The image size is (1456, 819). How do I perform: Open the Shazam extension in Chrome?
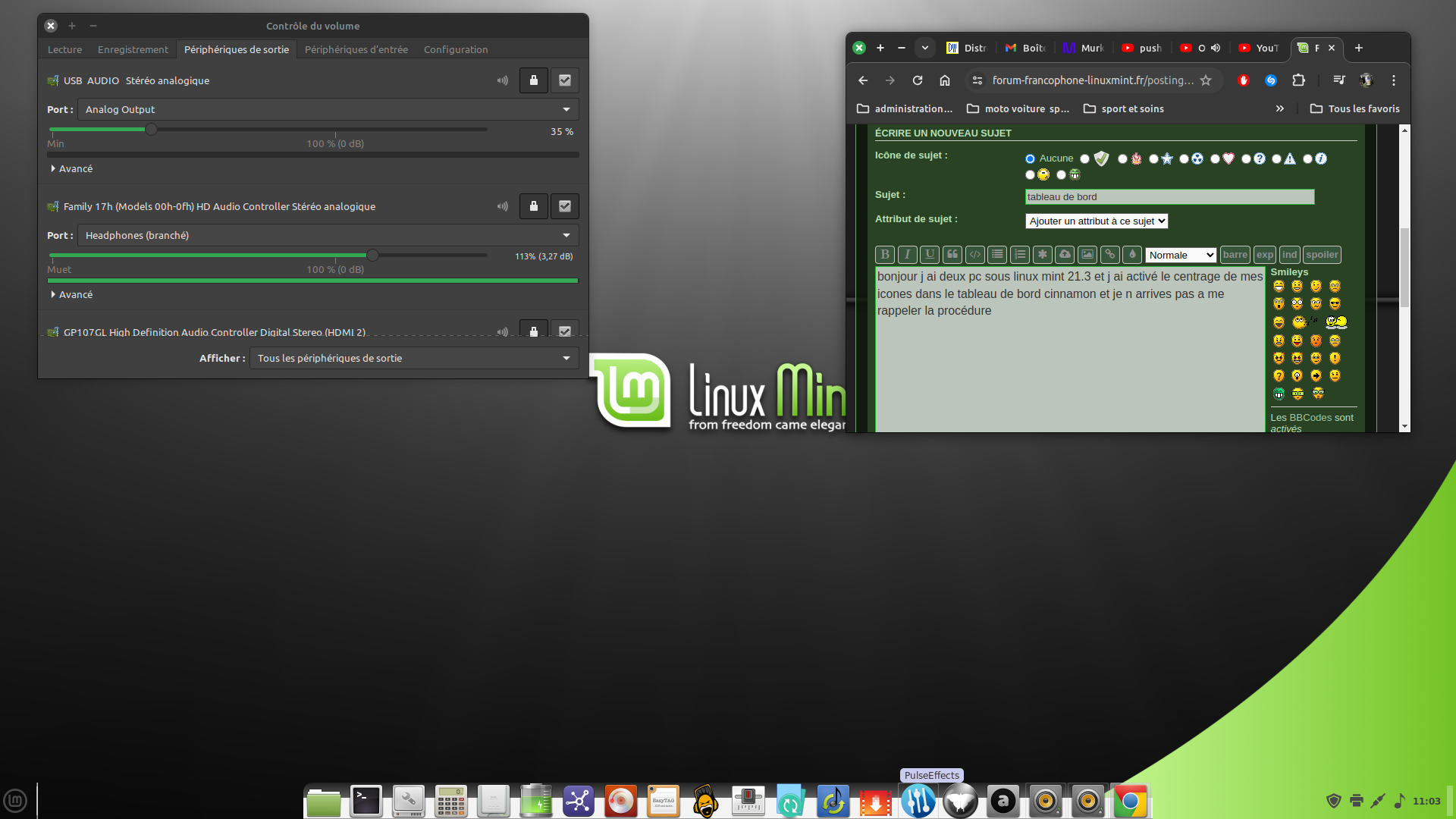[1271, 80]
